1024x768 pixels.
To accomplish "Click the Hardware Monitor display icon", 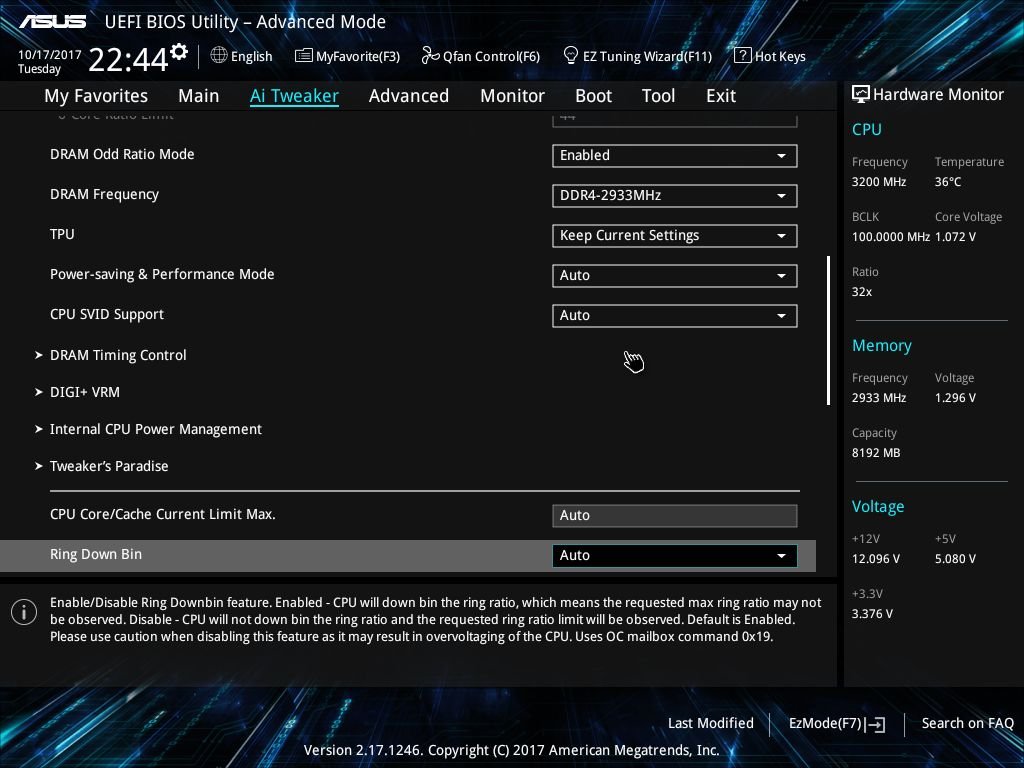I will coord(861,95).
